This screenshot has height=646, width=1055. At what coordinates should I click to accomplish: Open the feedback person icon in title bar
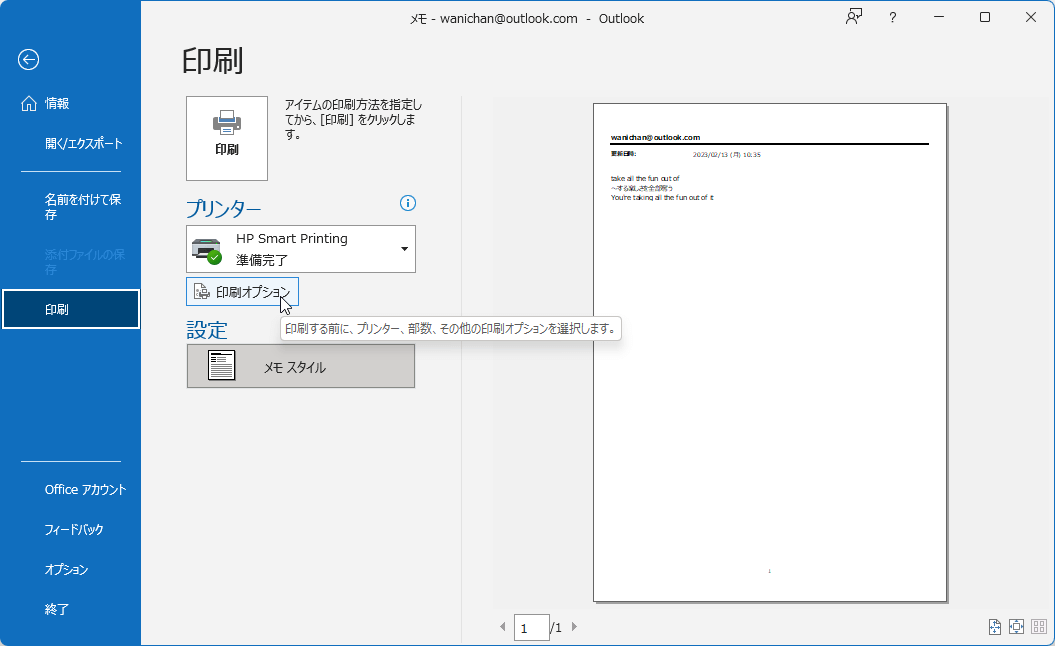(x=854, y=17)
